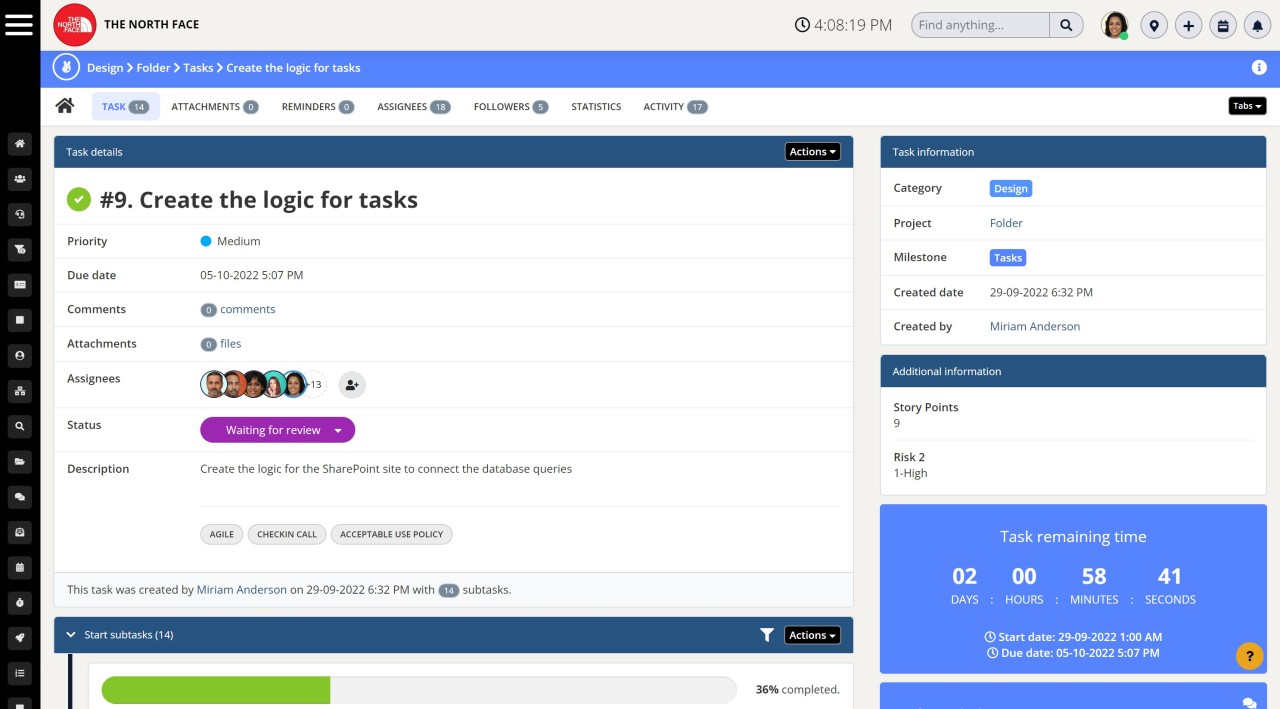1280x709 pixels.
Task: Open the Waiting for review status dropdown
Action: coord(277,429)
